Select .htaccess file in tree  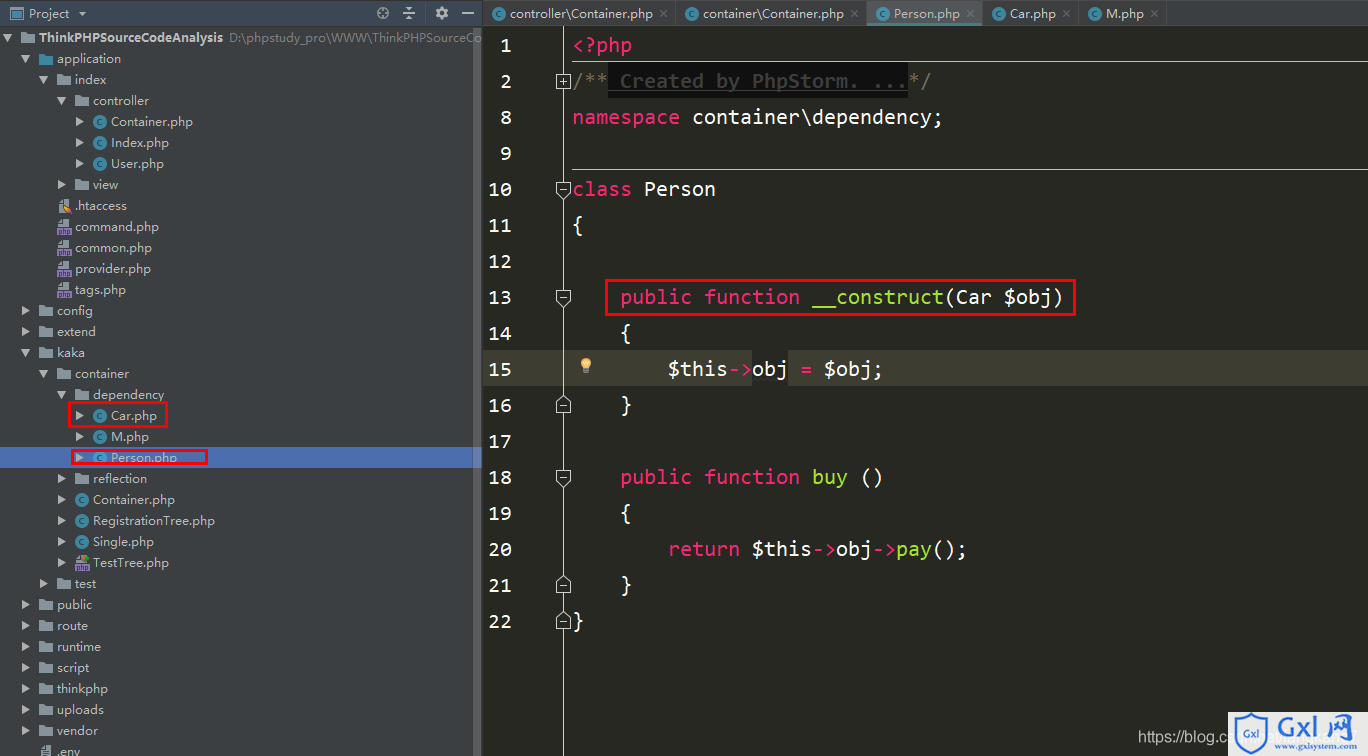click(101, 206)
